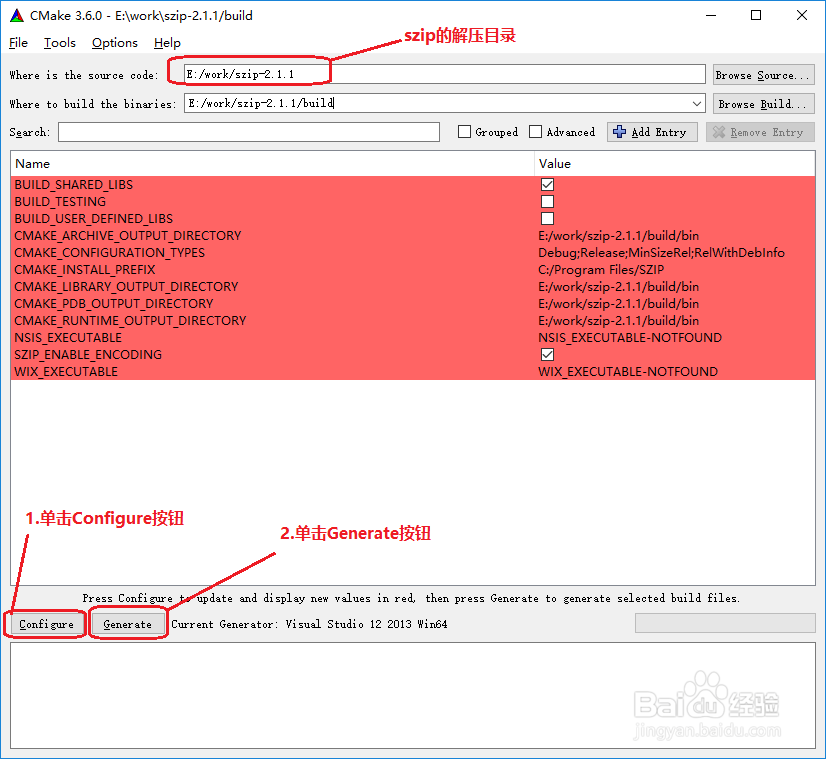The image size is (826, 759).
Task: Edit the WIX_EXECUTABLE-NOTFOUND value
Action: 628,371
